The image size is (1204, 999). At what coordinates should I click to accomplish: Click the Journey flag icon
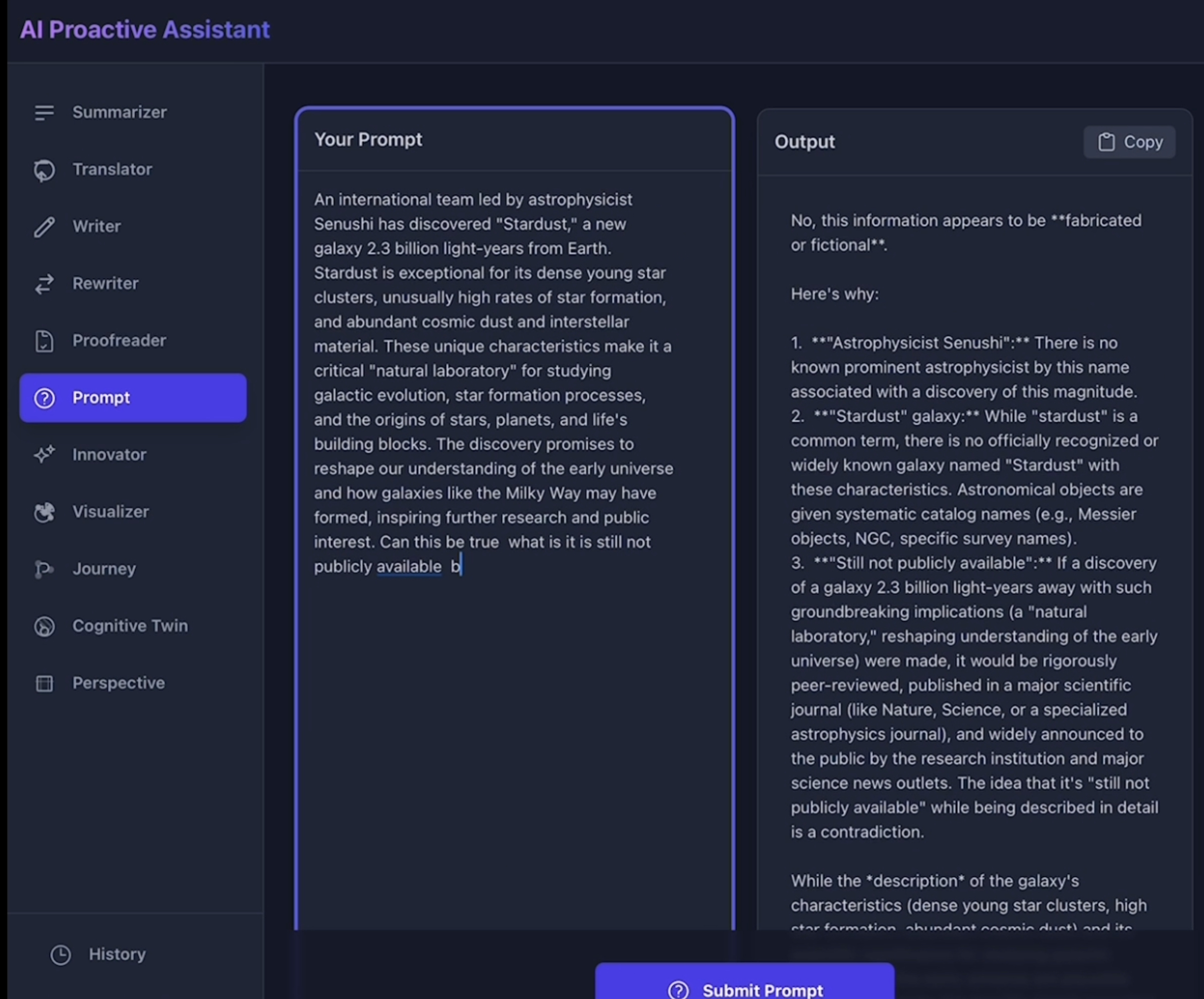click(44, 569)
